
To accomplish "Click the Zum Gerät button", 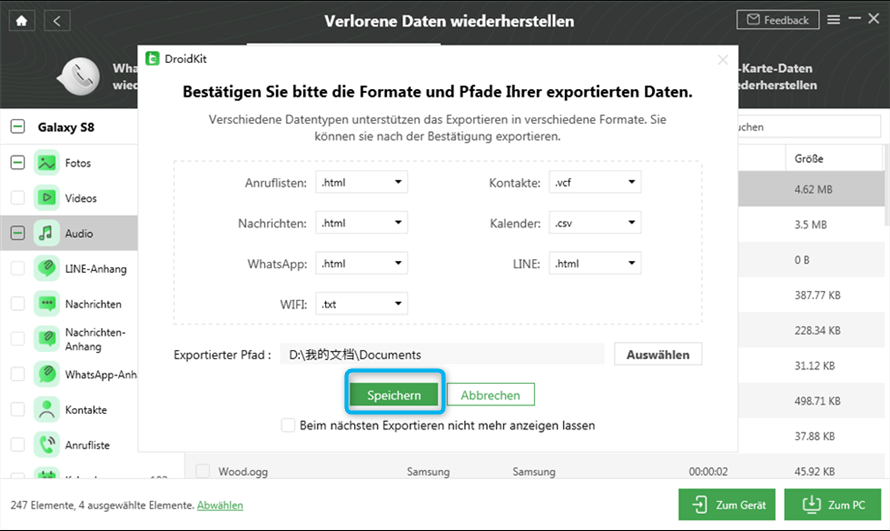I will pos(727,504).
